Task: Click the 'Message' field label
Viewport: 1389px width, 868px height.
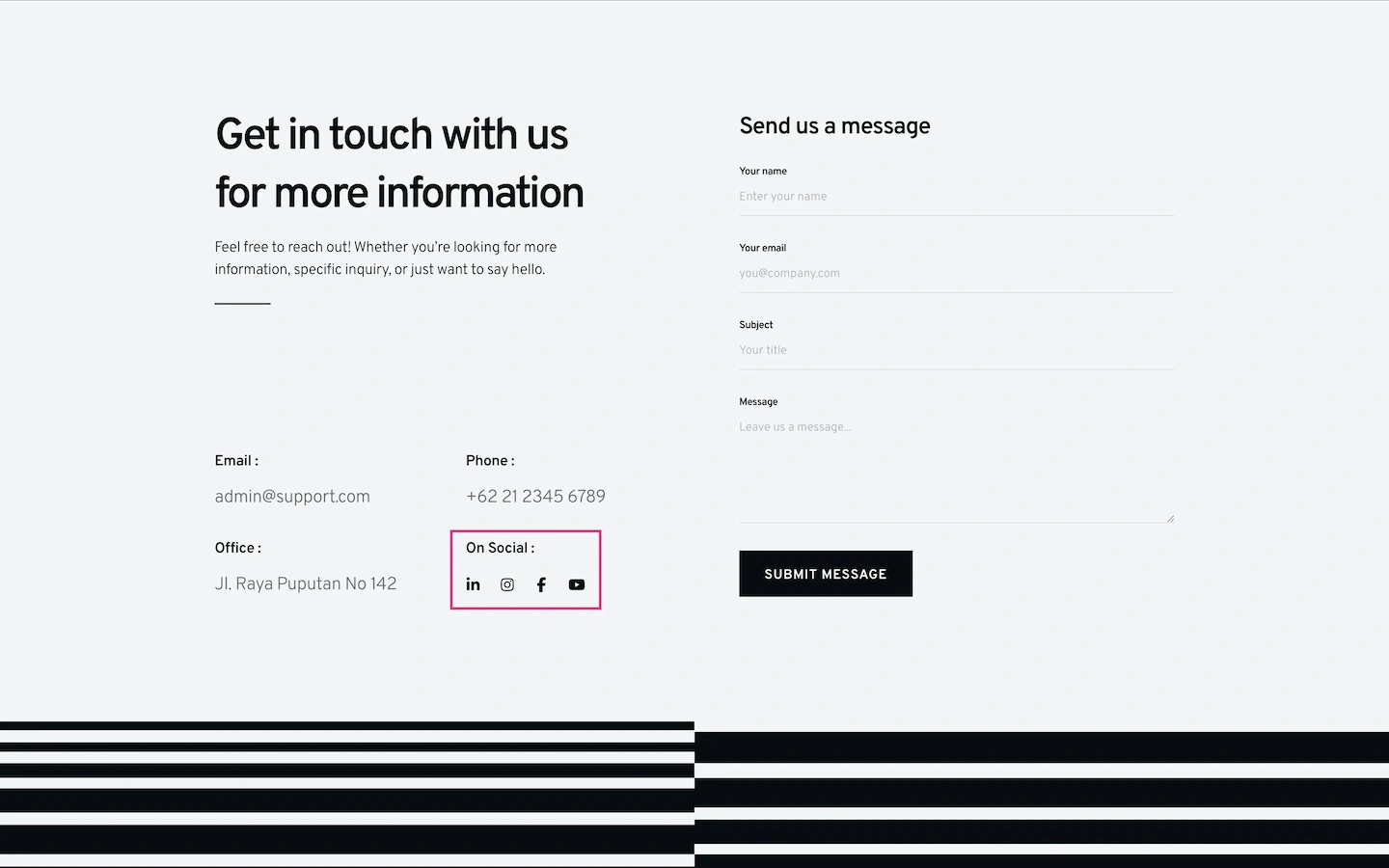Action: (758, 402)
